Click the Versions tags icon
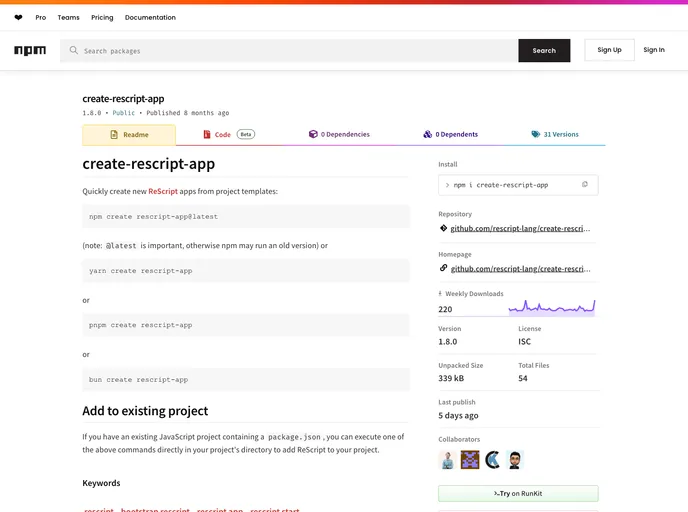Image resolution: width=688 pixels, height=512 pixels. point(535,134)
